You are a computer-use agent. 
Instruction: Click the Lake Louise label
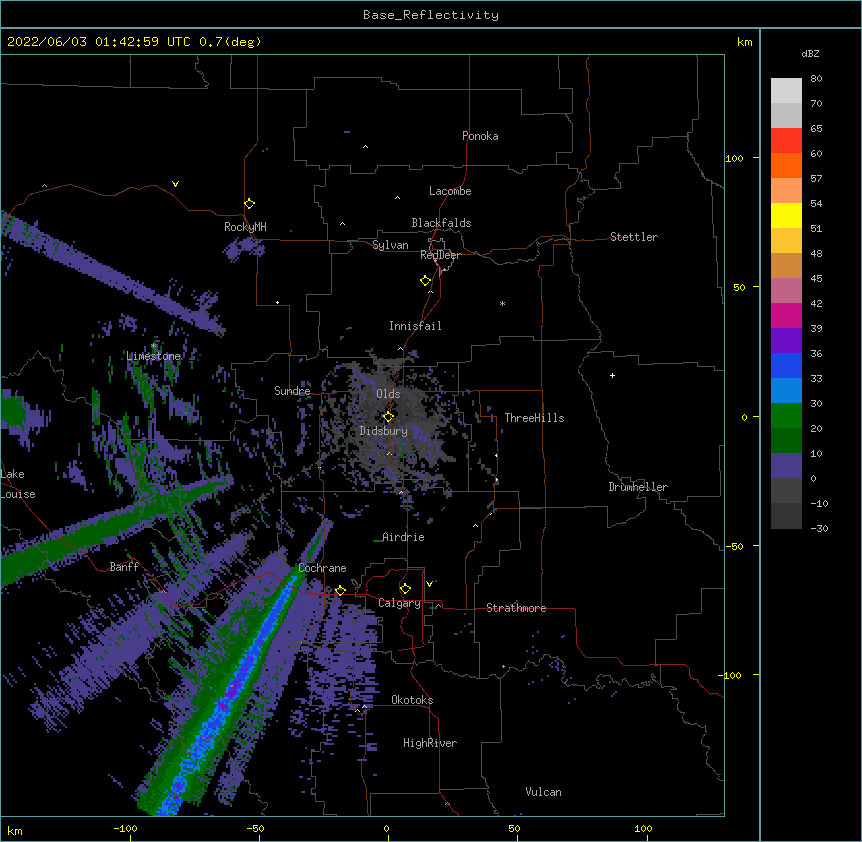18,484
